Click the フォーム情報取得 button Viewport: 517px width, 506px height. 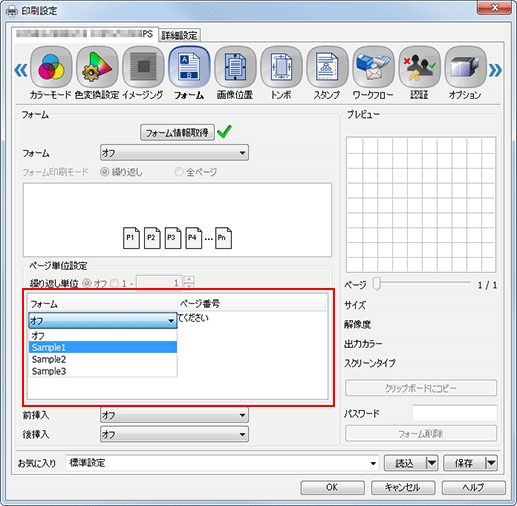177,133
